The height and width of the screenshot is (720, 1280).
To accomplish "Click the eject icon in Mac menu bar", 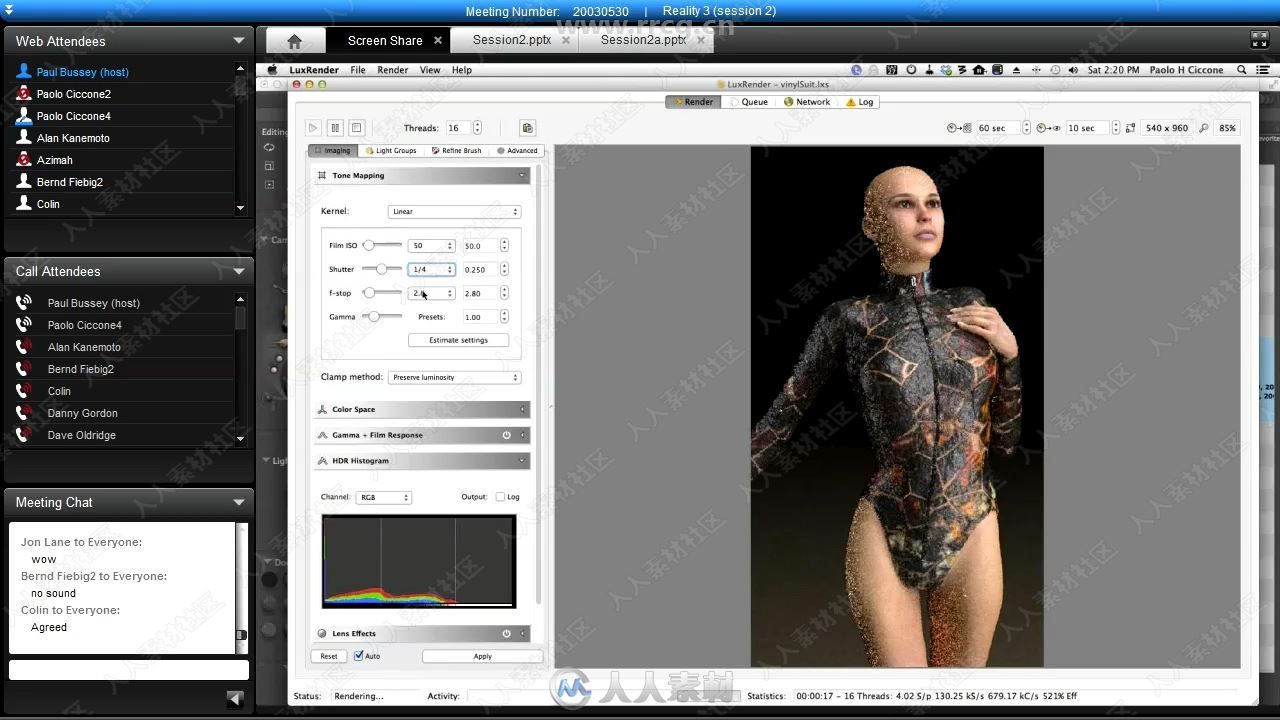I will point(1017,70).
